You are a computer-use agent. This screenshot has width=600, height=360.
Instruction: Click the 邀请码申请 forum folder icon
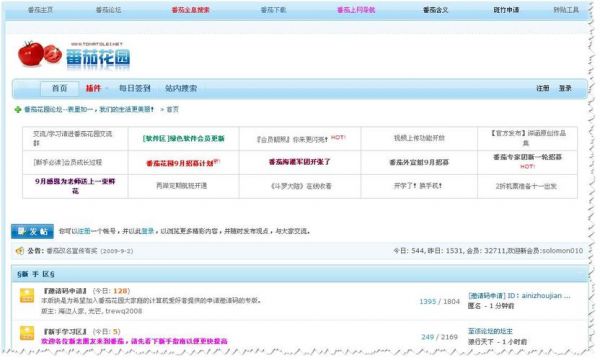(x=27, y=295)
